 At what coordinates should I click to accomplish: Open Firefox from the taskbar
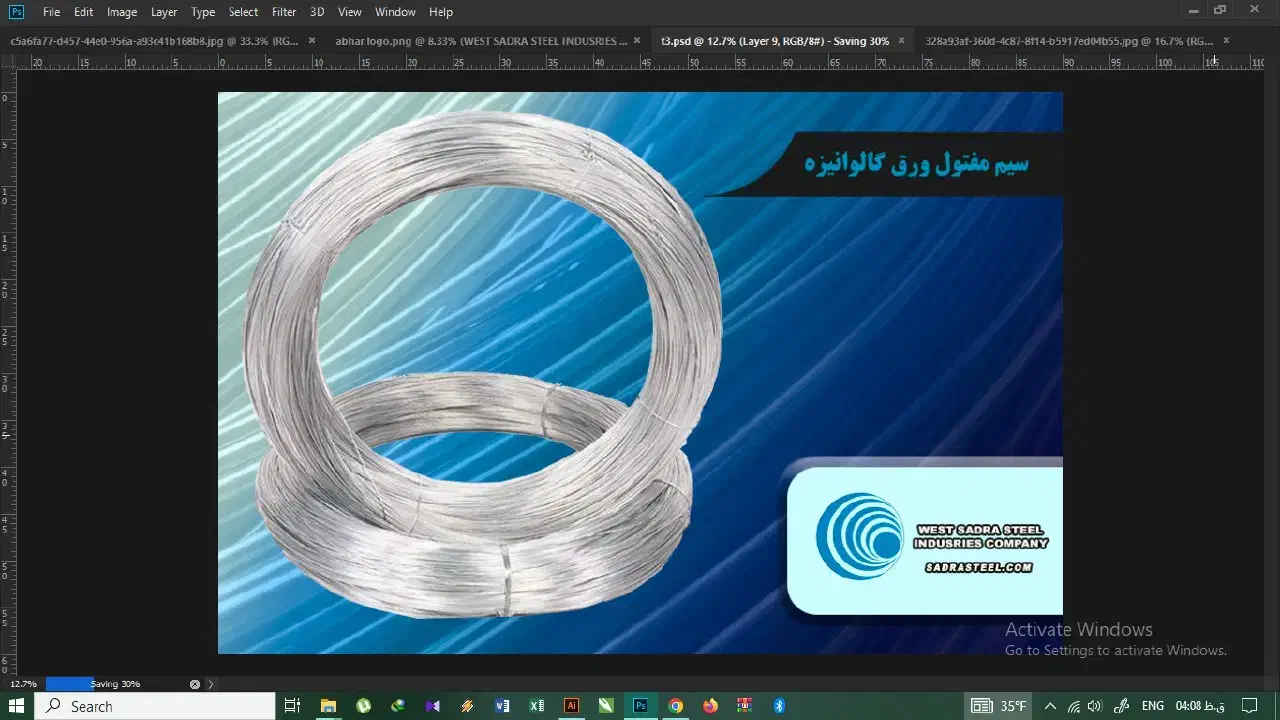point(710,706)
